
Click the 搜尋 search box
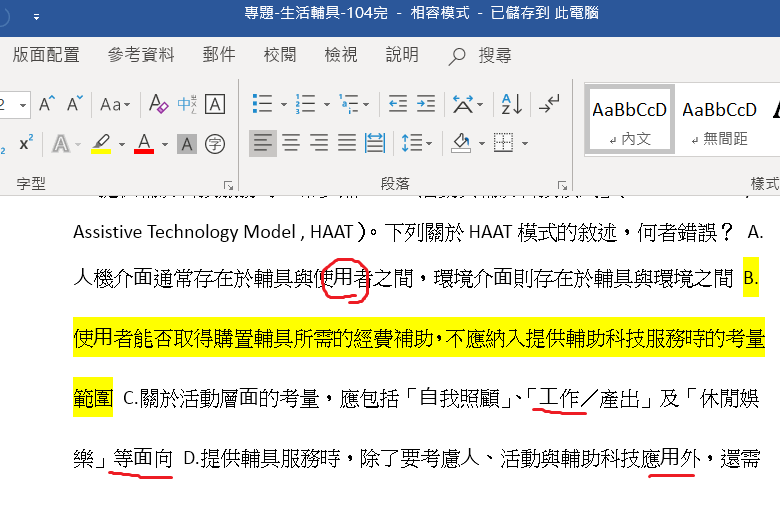(x=480, y=56)
